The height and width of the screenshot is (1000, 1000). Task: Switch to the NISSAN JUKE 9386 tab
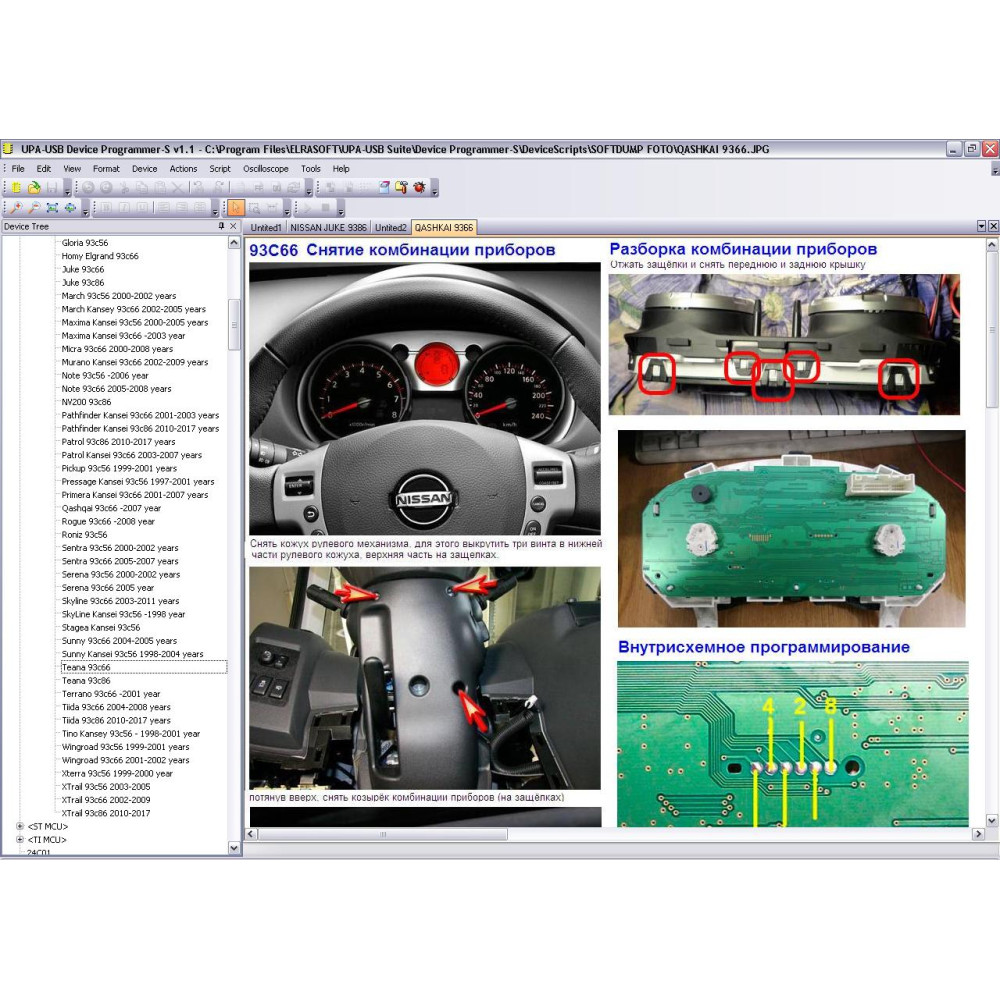click(x=328, y=227)
